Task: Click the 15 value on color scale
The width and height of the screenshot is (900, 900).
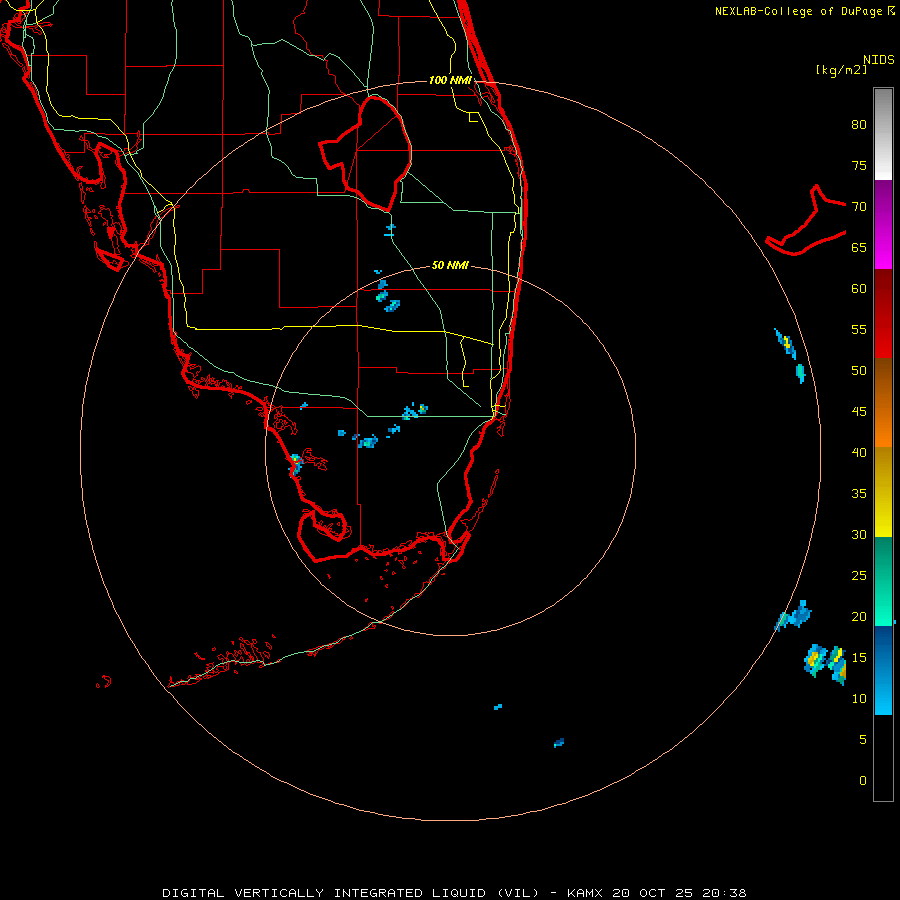Action: click(859, 658)
